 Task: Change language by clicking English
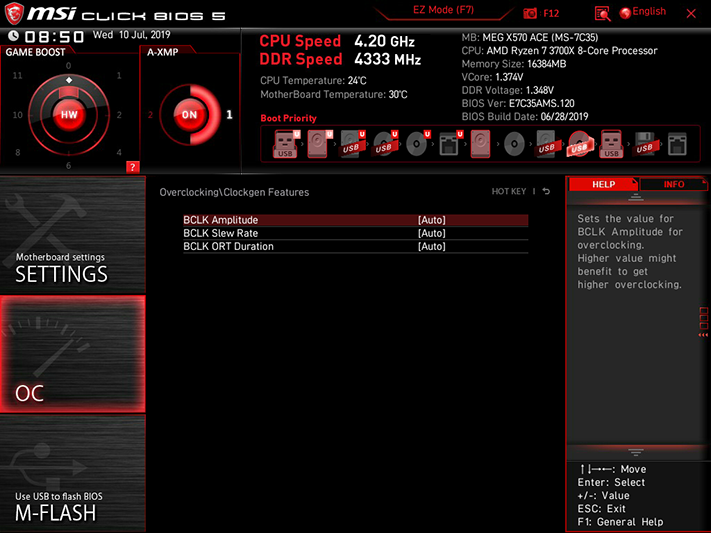point(649,12)
